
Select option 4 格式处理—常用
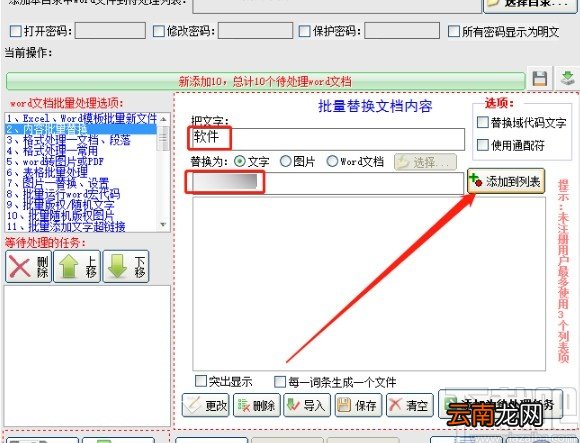[81, 151]
